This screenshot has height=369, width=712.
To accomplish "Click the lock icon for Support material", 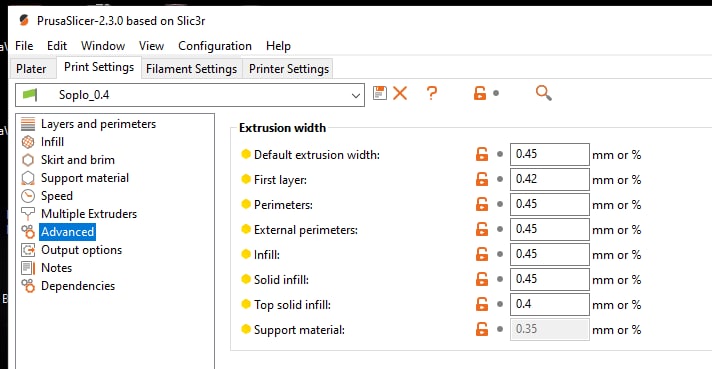I will click(482, 329).
